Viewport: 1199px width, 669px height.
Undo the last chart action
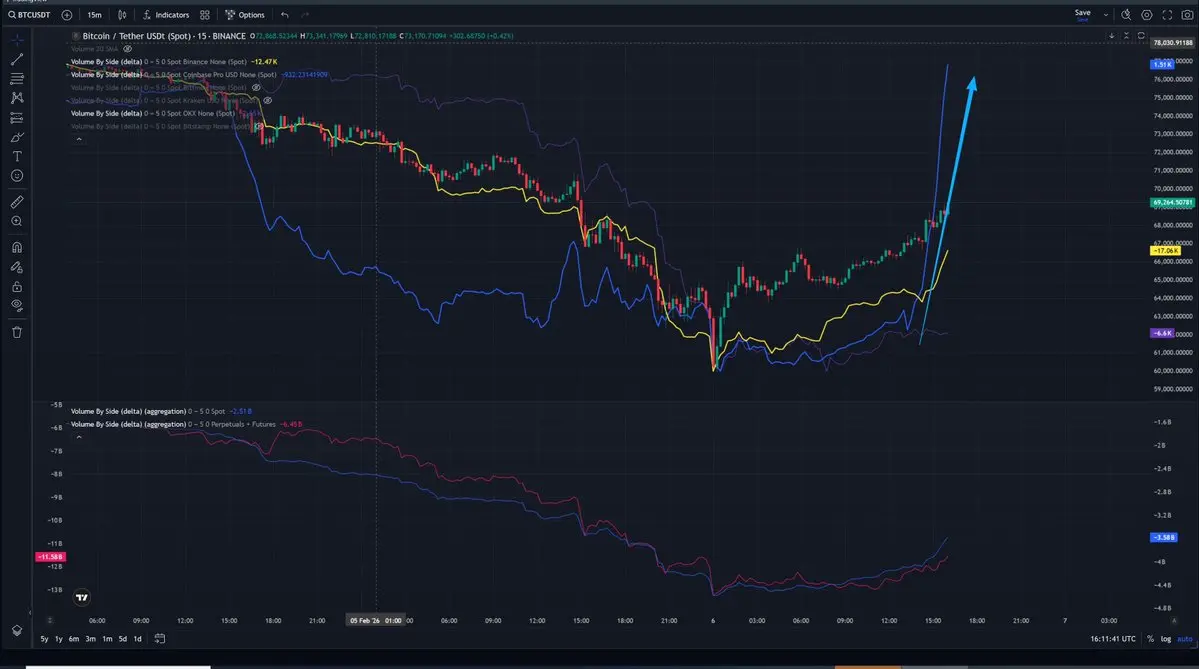(x=284, y=15)
